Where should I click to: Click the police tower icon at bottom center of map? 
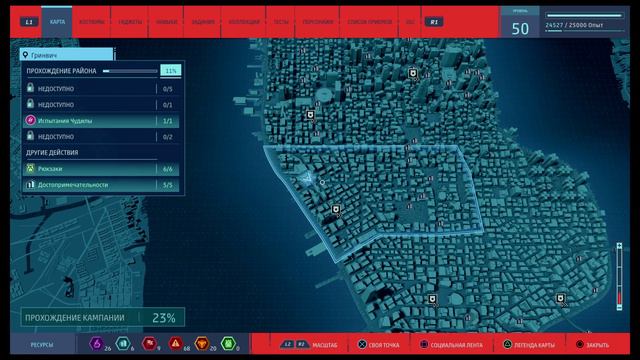click(x=433, y=300)
